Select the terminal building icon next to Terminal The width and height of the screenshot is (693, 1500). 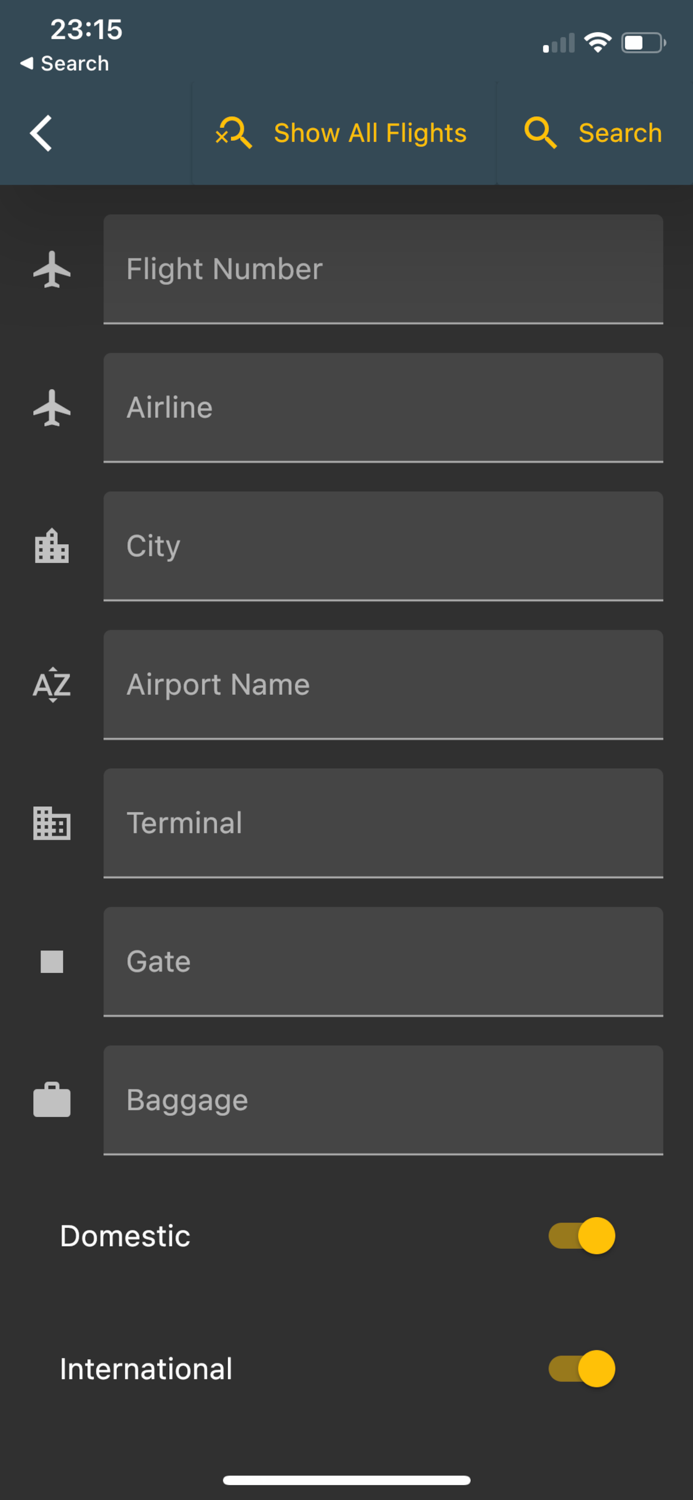click(51, 823)
